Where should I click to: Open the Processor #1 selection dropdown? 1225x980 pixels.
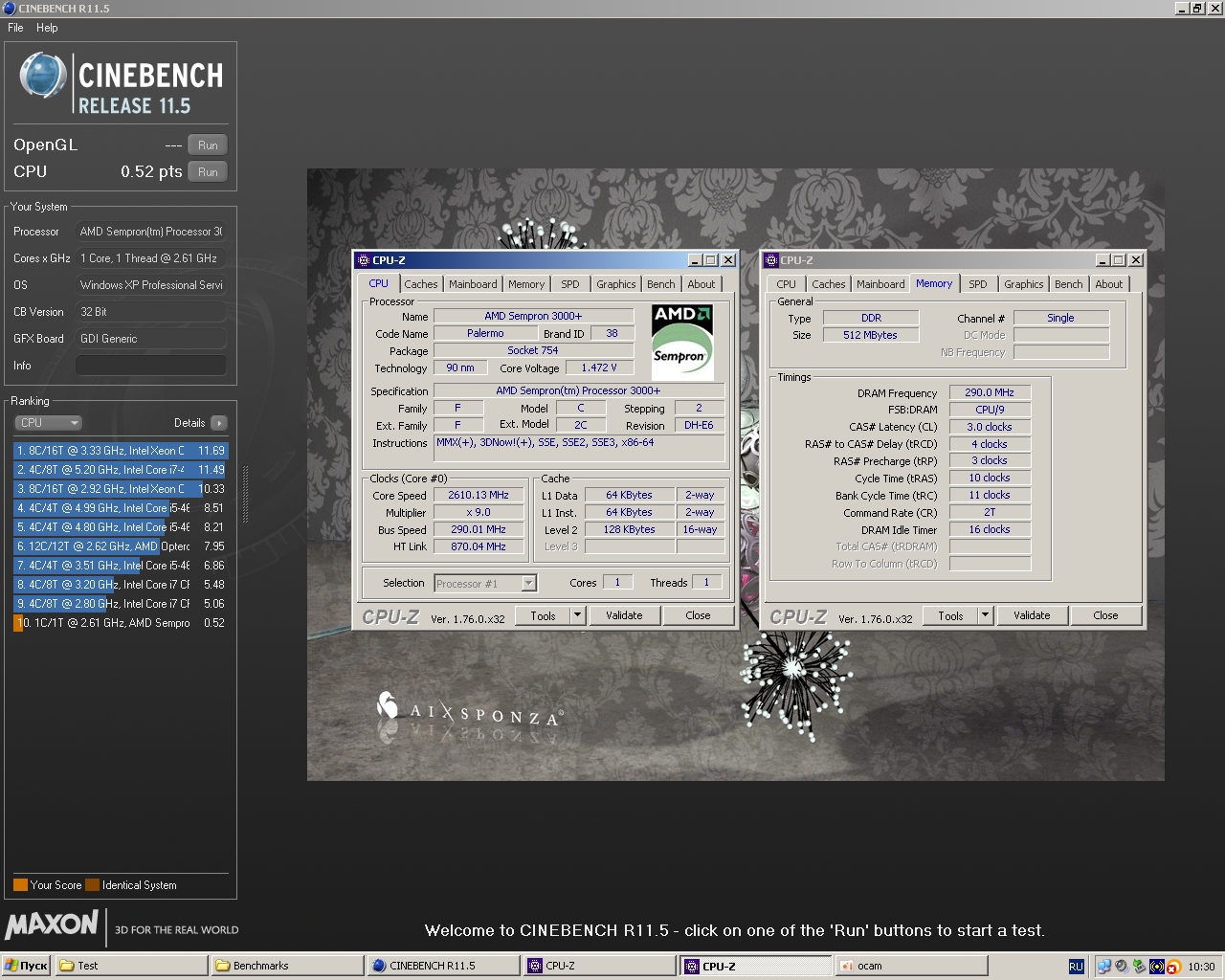click(485, 583)
